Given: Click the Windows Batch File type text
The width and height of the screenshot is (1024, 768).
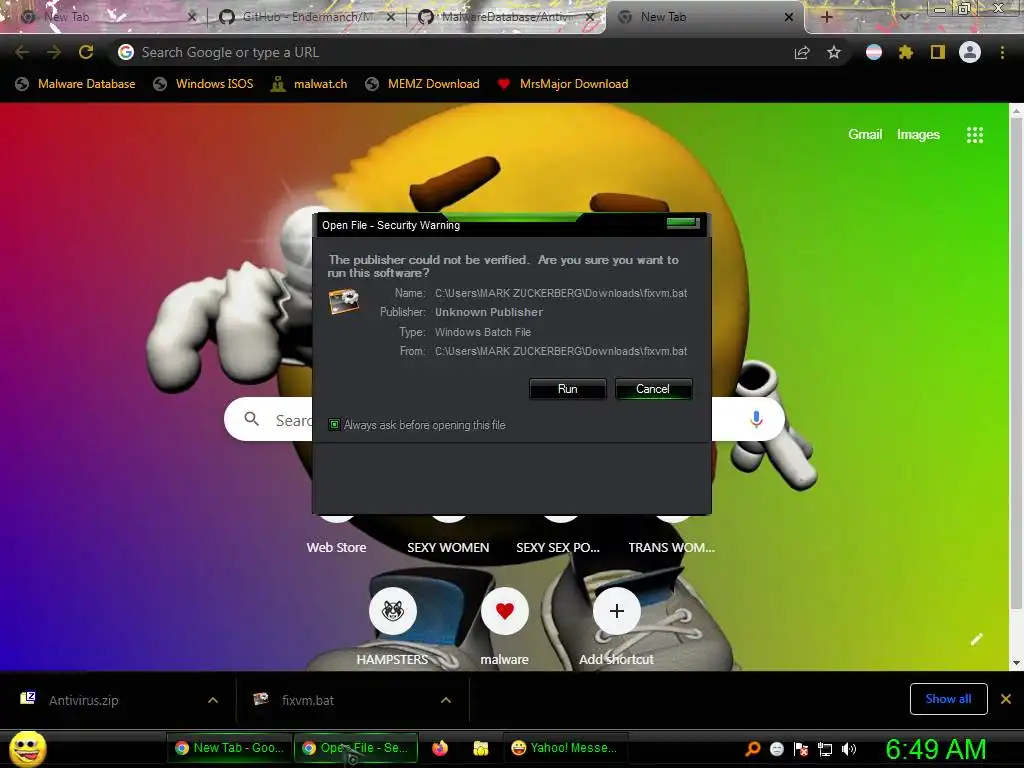Looking at the screenshot, I should [x=483, y=332].
